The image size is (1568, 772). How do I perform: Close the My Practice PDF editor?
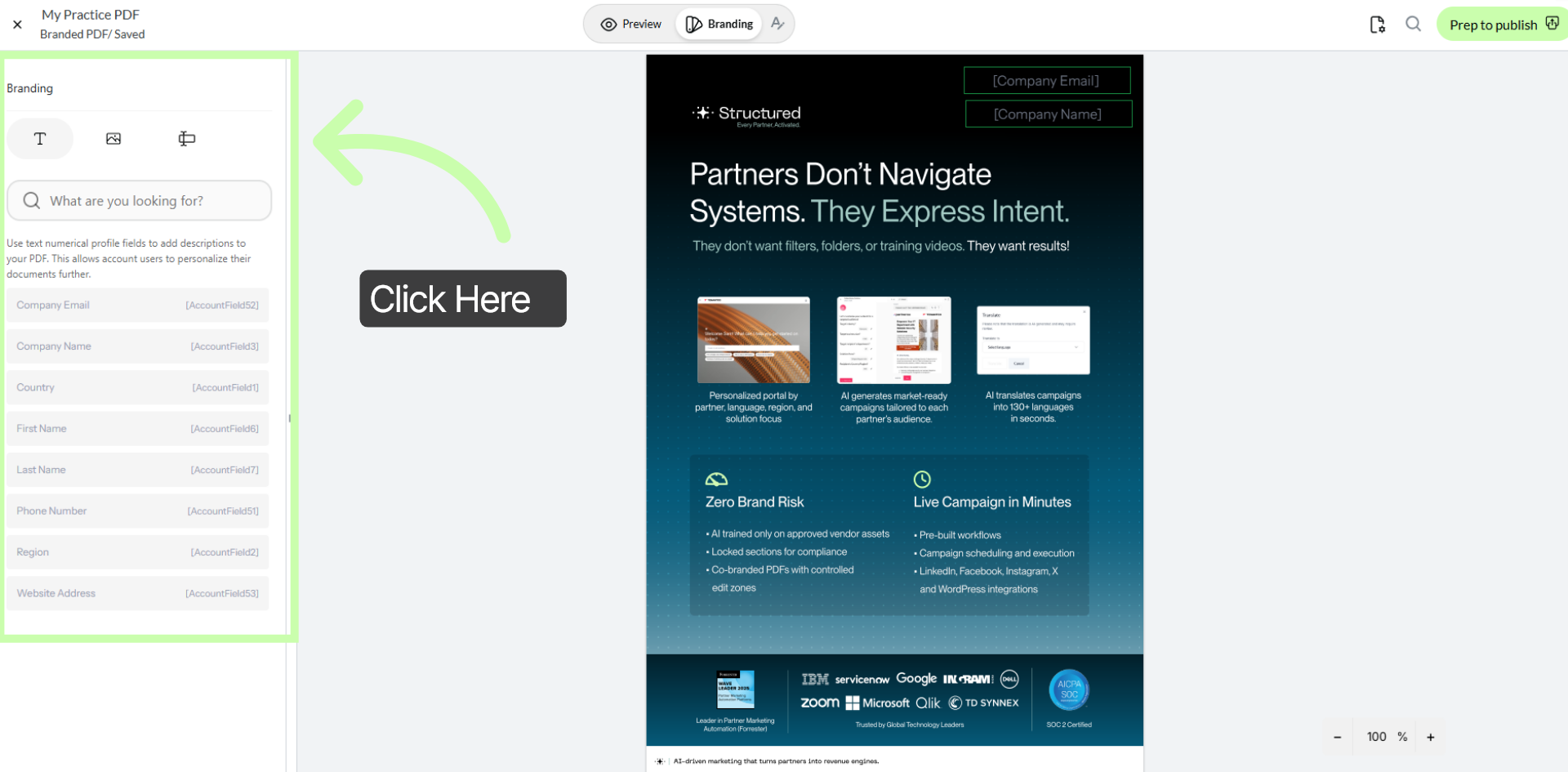tap(17, 25)
